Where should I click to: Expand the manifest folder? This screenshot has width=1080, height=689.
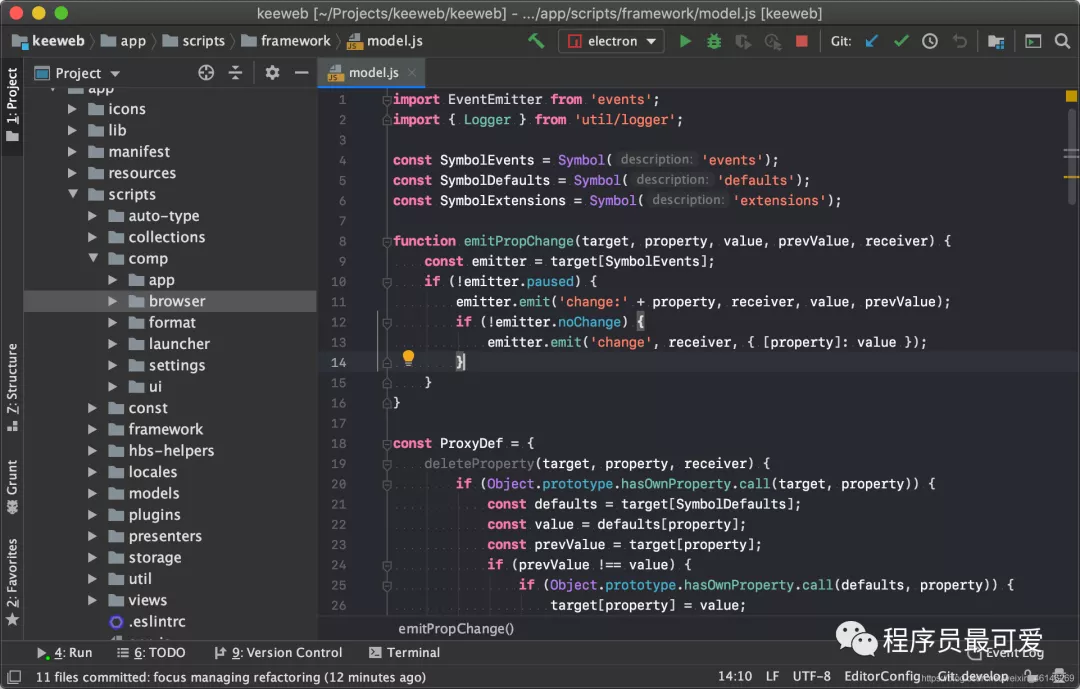72,152
